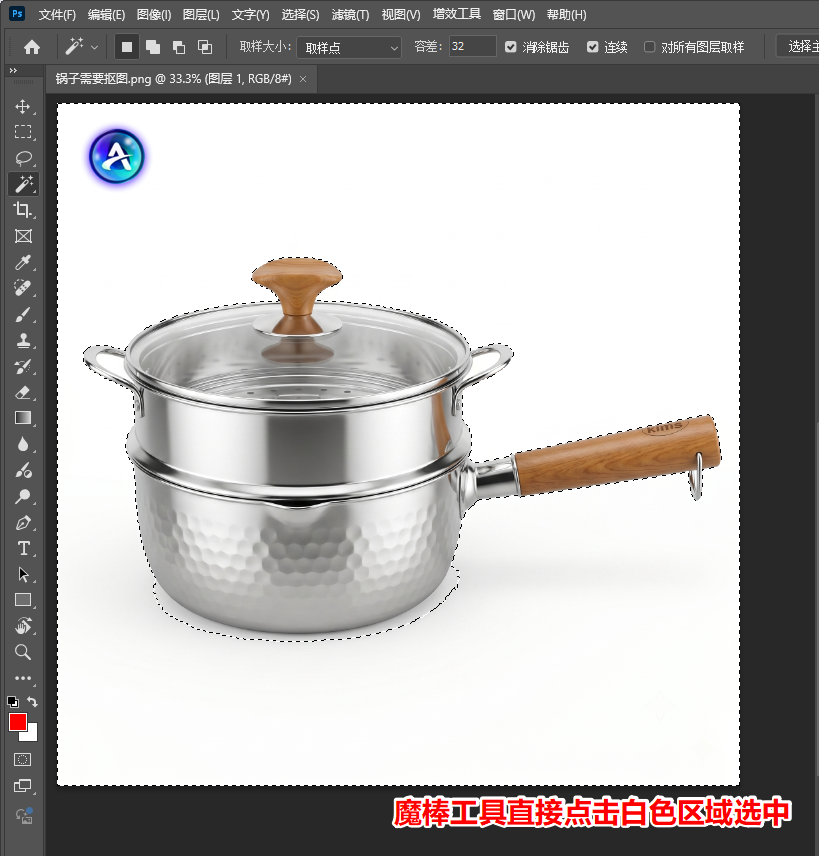Click the generative AI tool at toolbox bottom
The image size is (819, 856).
23,816
